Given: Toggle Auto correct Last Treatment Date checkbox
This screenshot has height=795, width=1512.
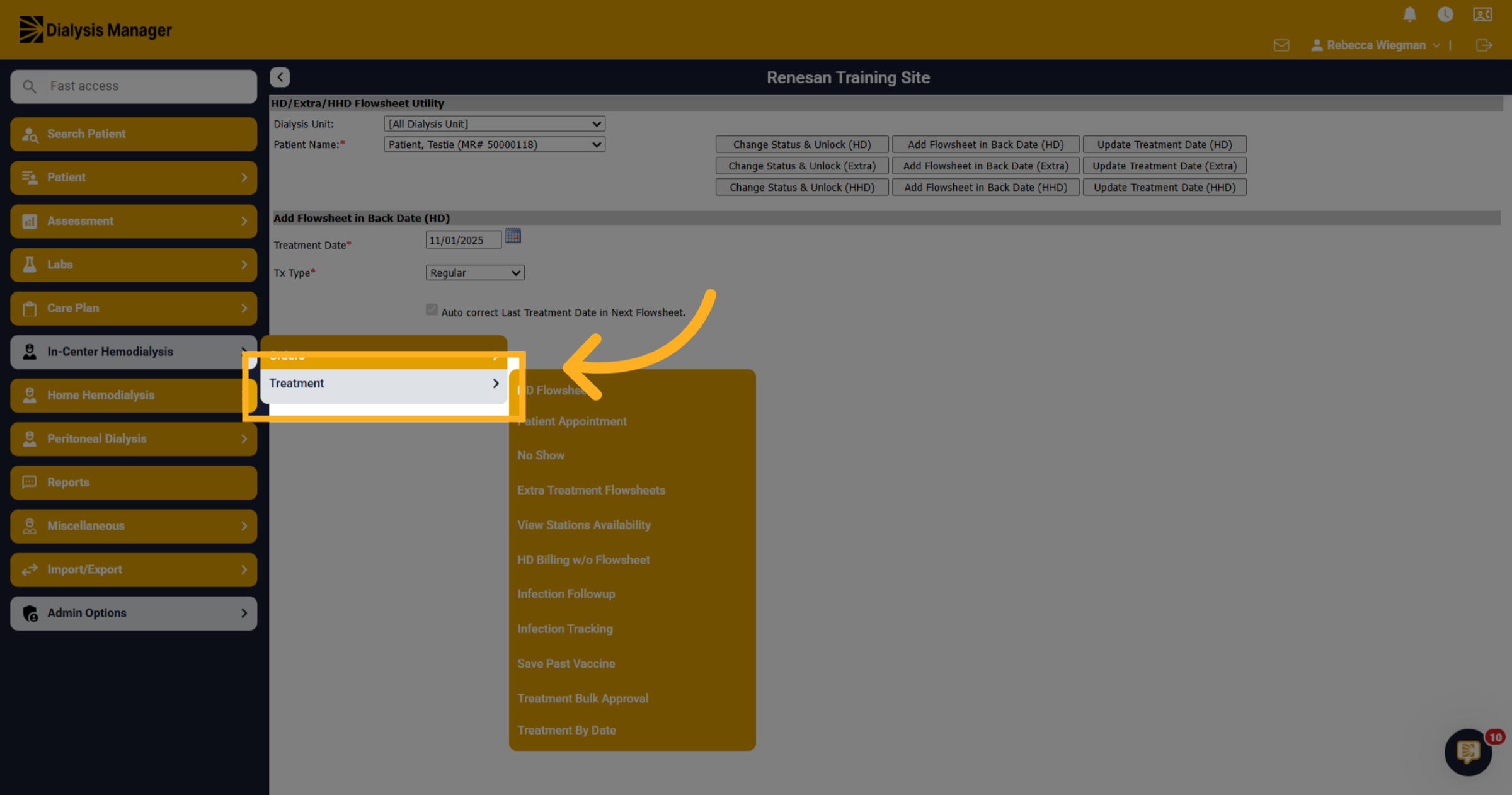Looking at the screenshot, I should coord(432,309).
